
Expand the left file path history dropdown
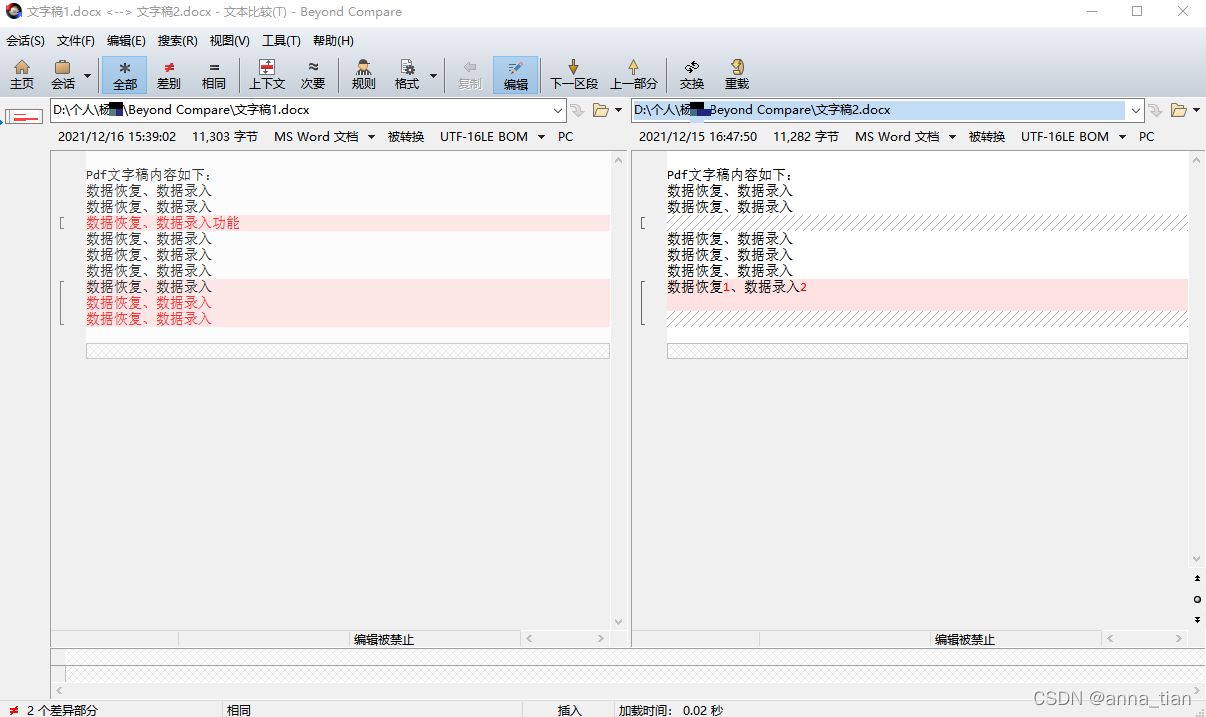pyautogui.click(x=558, y=110)
